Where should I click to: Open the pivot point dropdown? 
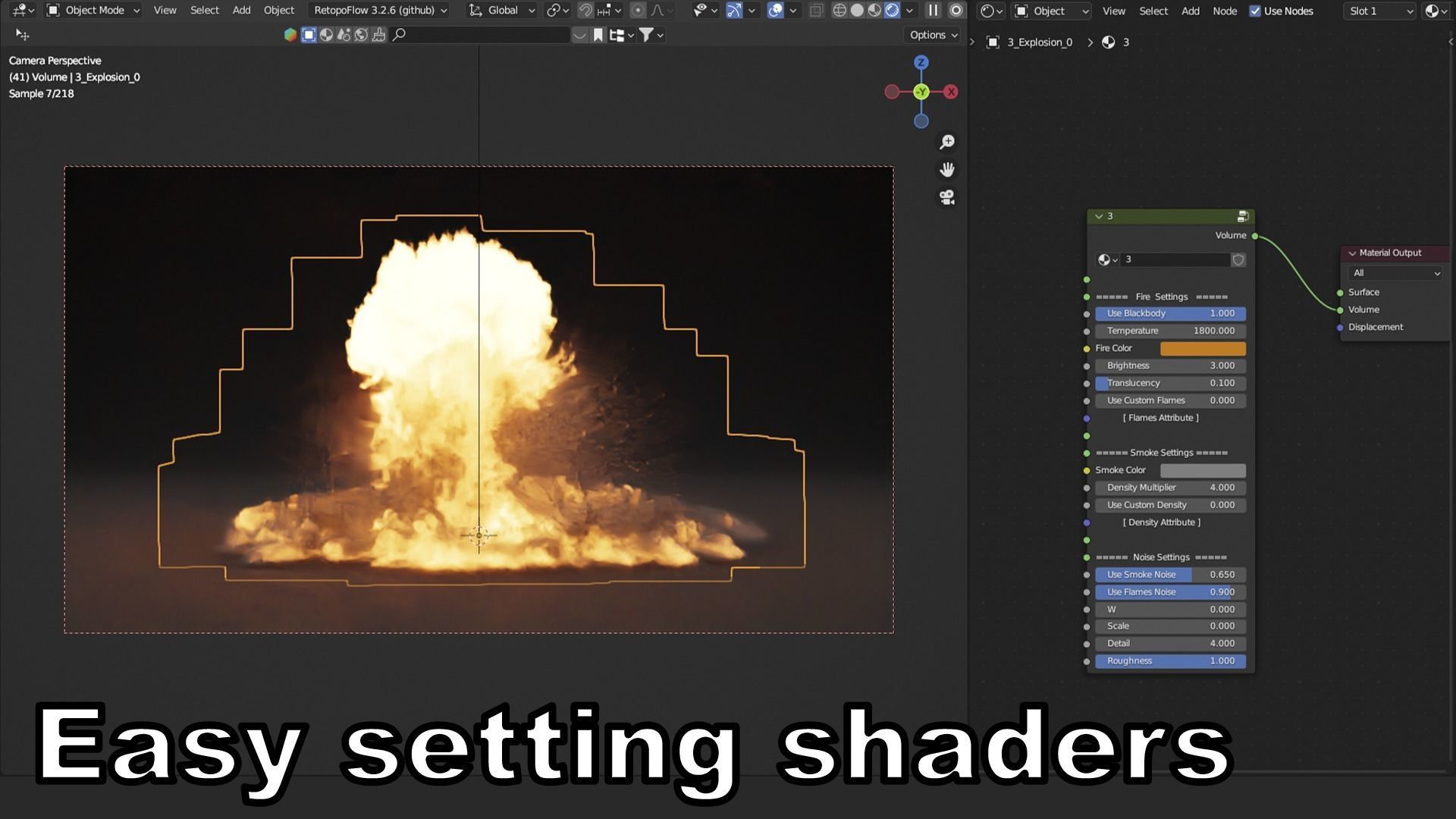pos(557,11)
